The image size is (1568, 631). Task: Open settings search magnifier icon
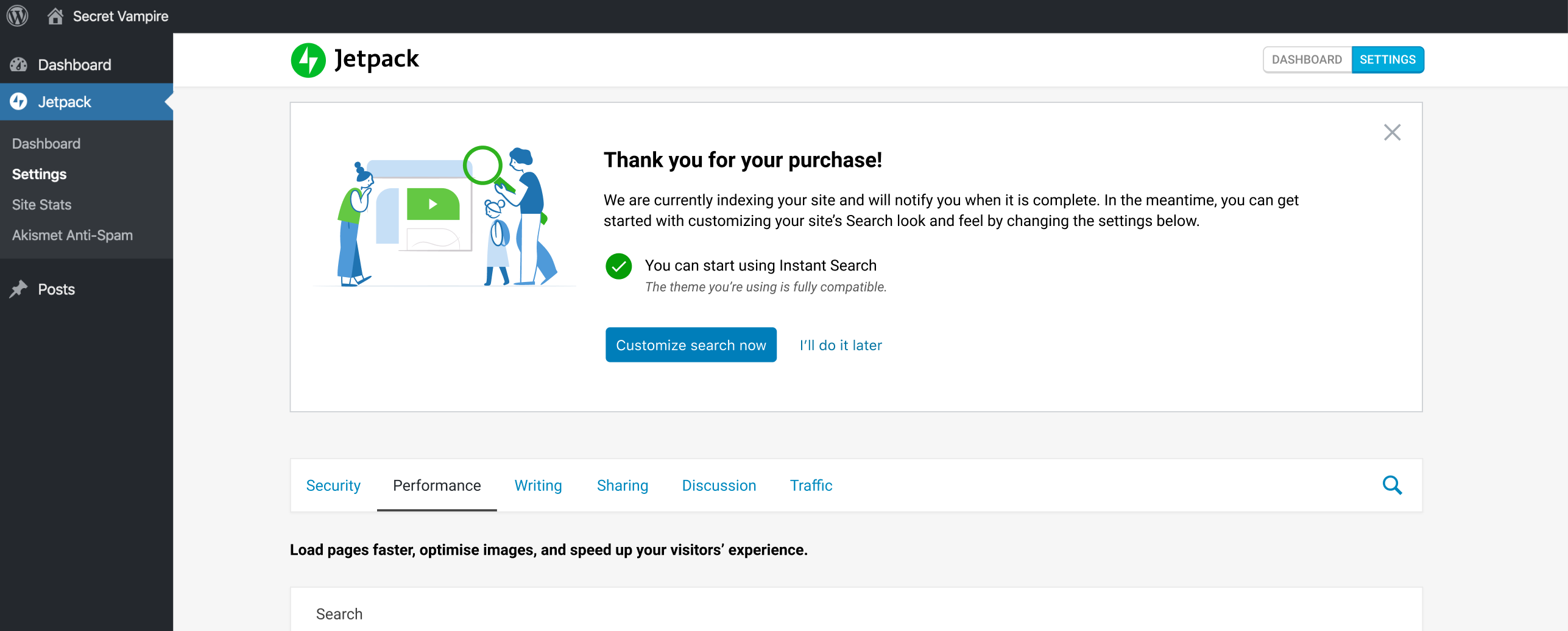click(1393, 485)
